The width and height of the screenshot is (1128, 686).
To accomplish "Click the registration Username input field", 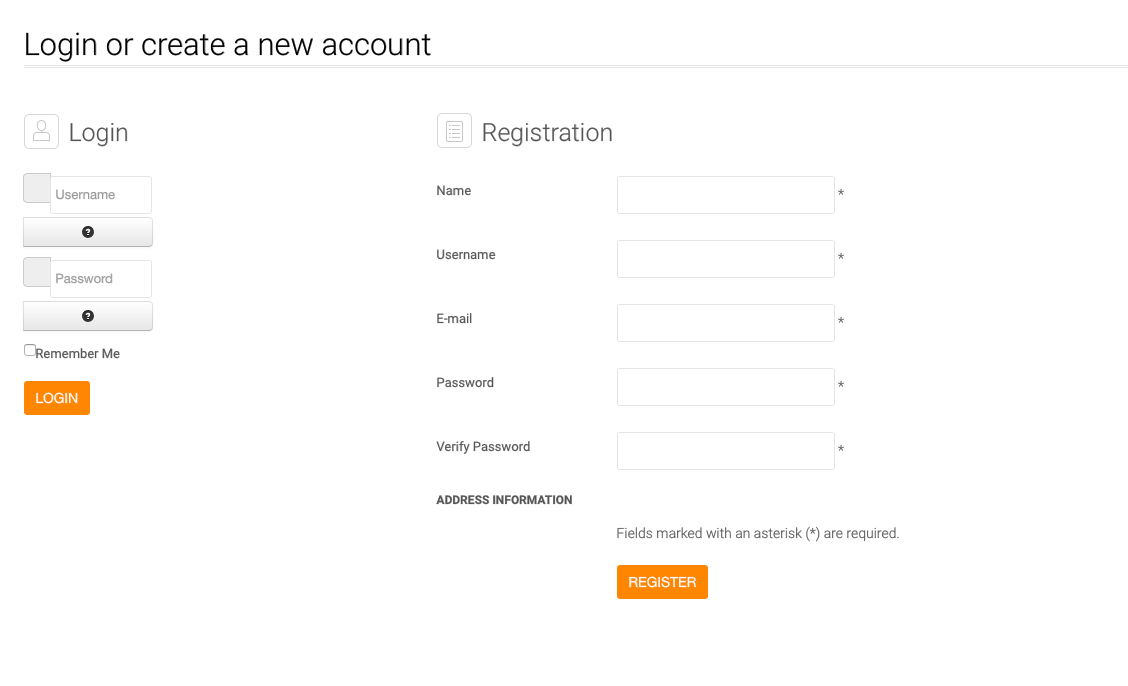I will 725,259.
